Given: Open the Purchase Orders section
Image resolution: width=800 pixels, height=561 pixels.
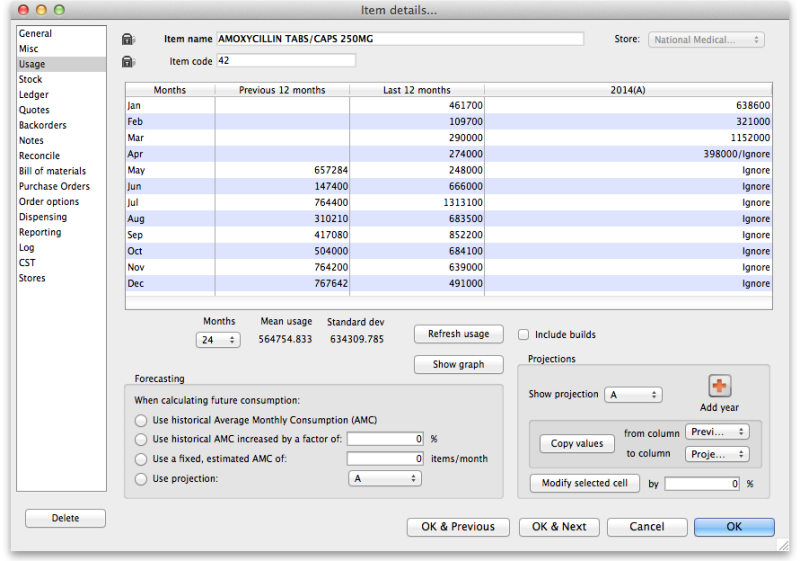Looking at the screenshot, I should 54,186.
